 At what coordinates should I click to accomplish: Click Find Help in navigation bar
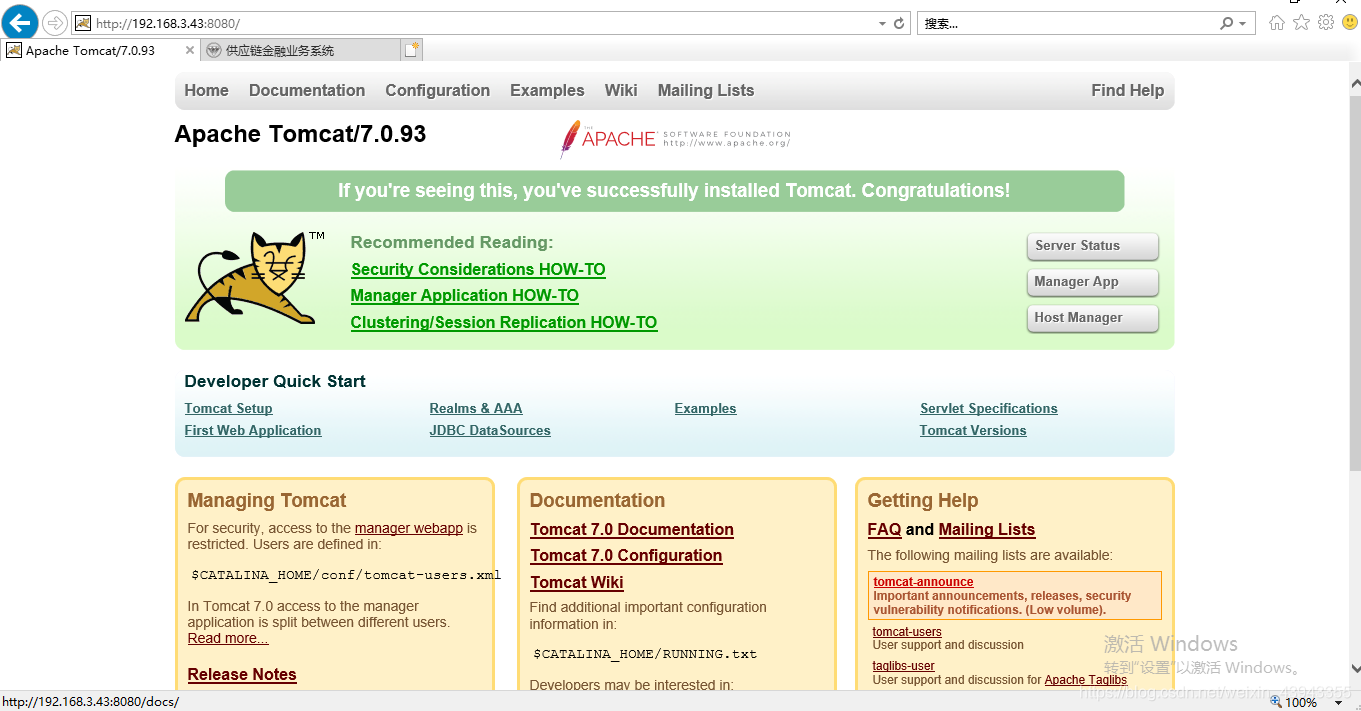(1128, 90)
